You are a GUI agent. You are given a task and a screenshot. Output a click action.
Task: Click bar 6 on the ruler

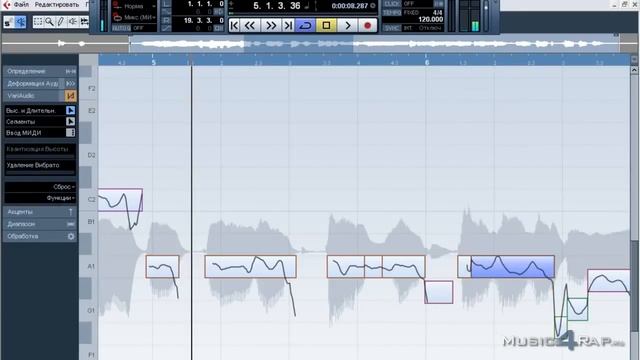pos(427,62)
